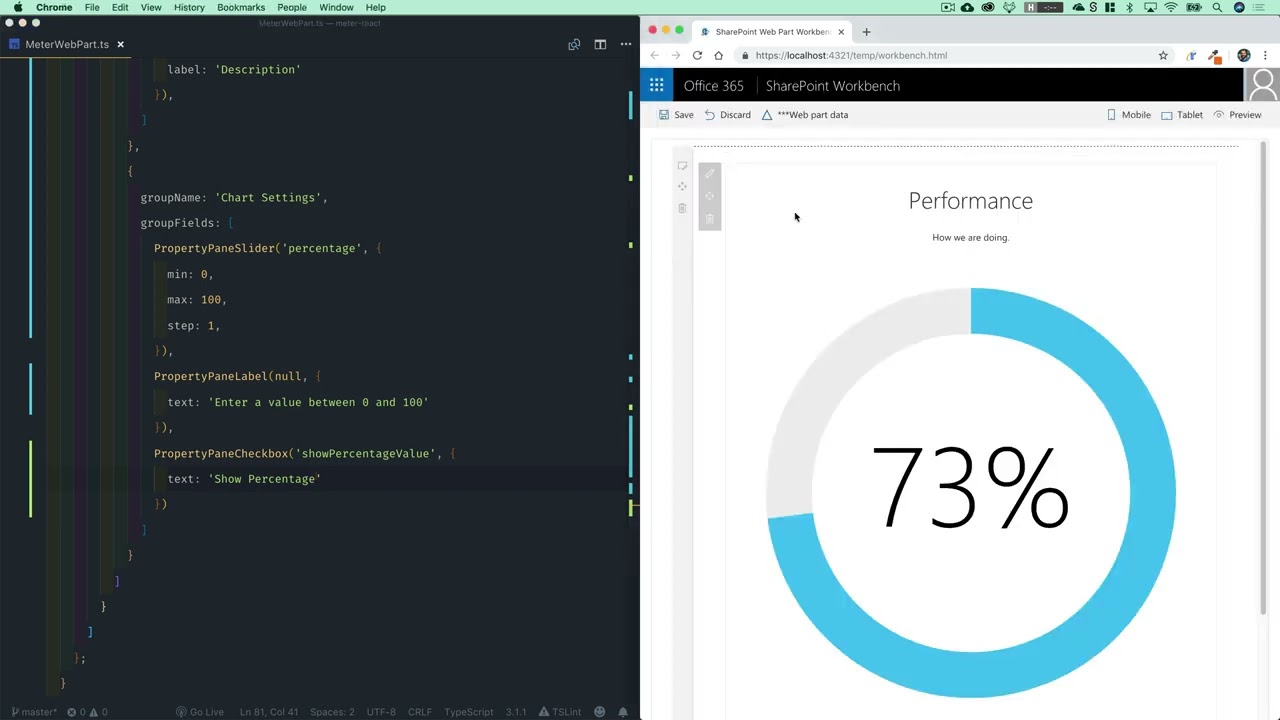The height and width of the screenshot is (720, 1280).
Task: Click the errors and warnings count
Action: (x=87, y=712)
